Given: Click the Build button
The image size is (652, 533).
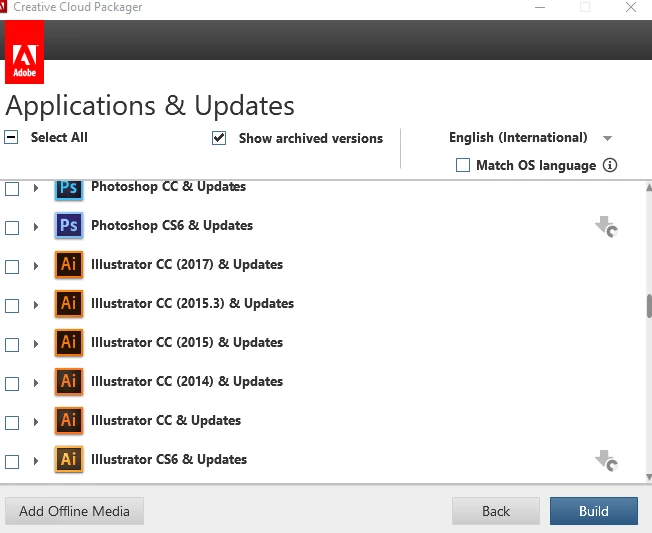Looking at the screenshot, I should click(593, 511).
